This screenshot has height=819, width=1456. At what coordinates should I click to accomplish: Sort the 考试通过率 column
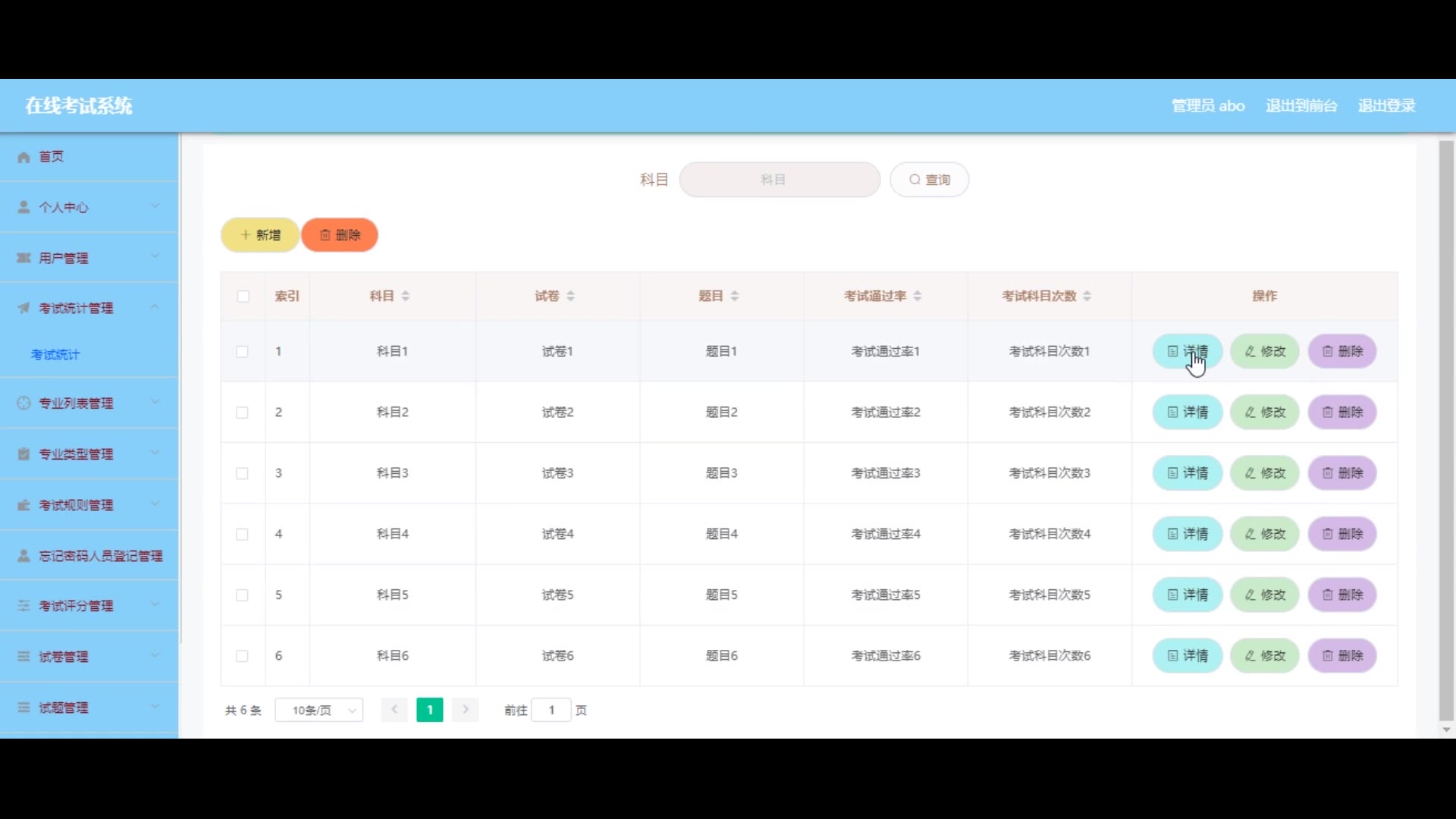click(x=918, y=296)
